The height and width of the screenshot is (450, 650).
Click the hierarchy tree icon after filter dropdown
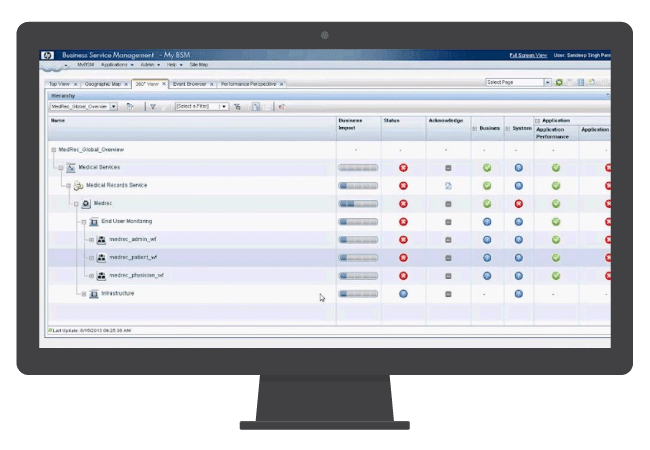pos(237,107)
